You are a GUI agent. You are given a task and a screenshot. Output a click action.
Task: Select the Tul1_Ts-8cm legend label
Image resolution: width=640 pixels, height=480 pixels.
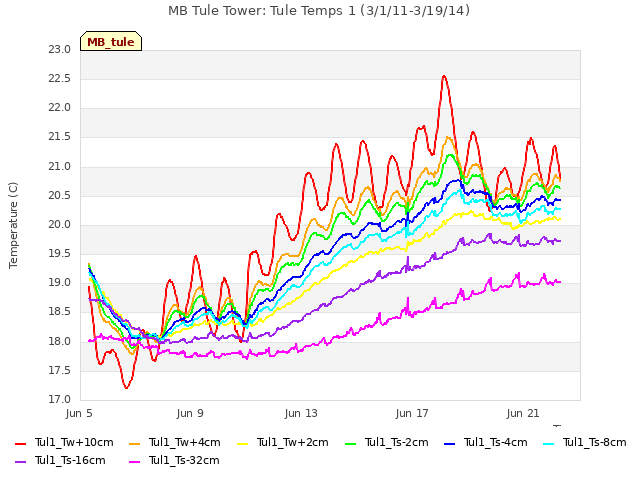tap(594, 442)
